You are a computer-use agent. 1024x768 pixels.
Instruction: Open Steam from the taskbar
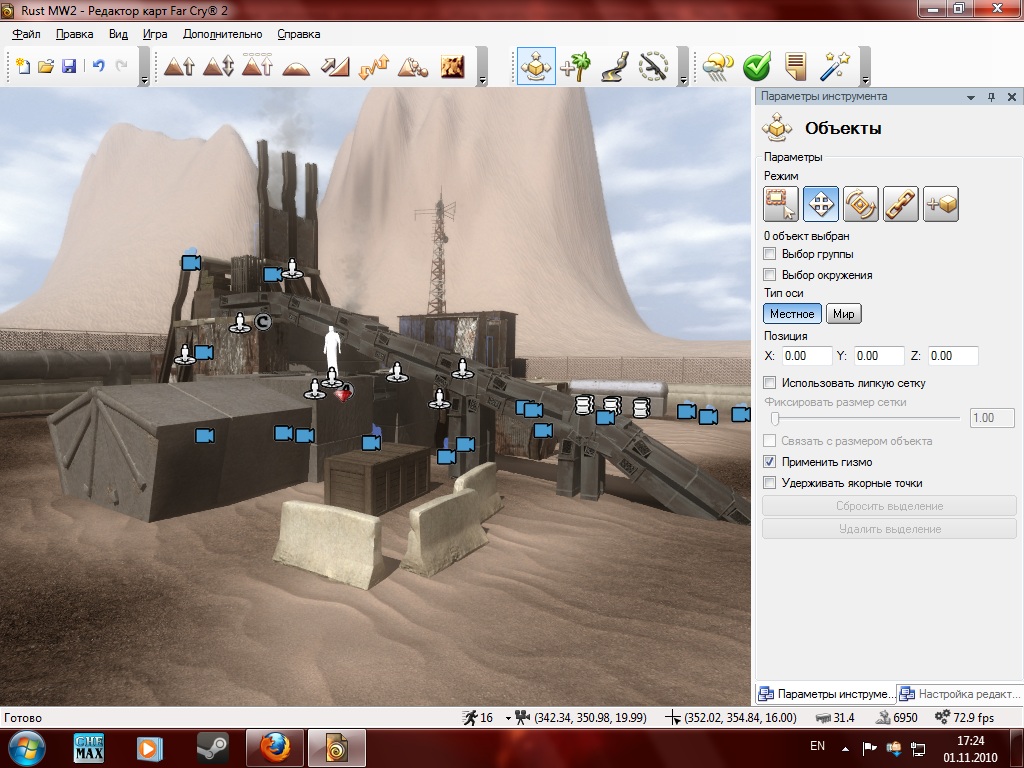[x=212, y=748]
